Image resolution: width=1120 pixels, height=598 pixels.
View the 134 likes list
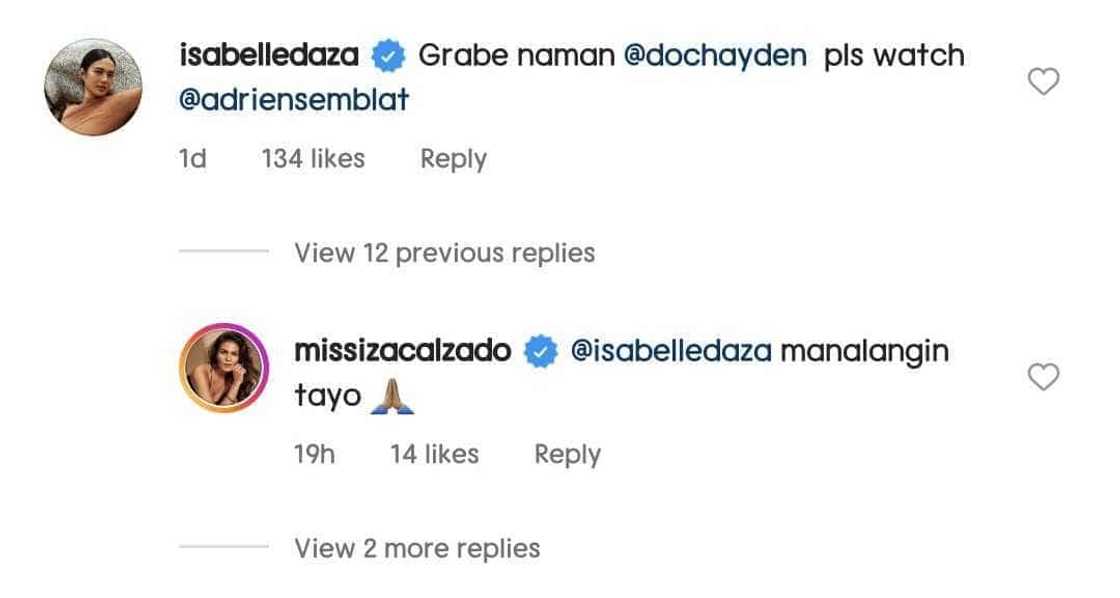point(313,159)
